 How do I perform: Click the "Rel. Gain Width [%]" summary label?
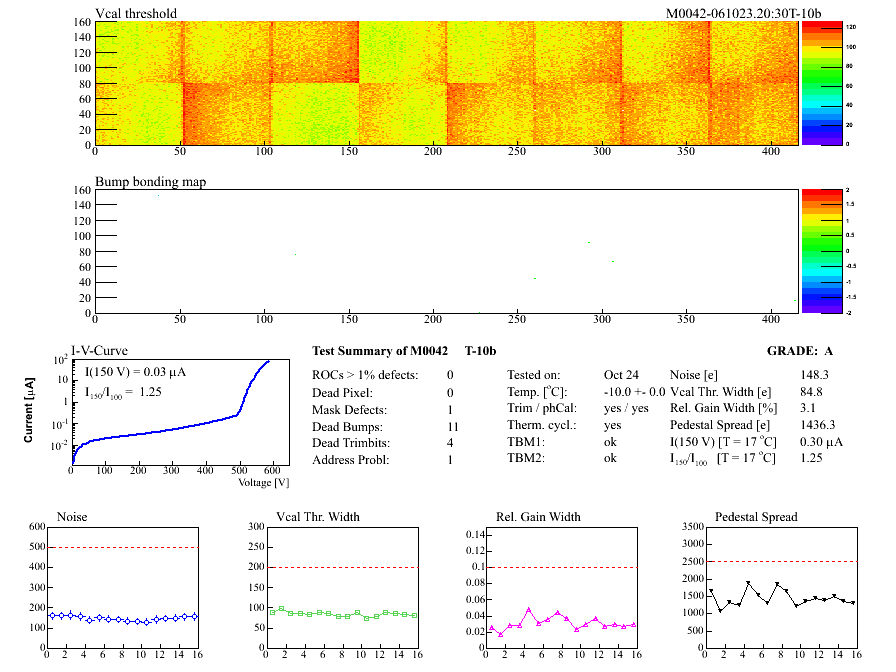[x=723, y=408]
